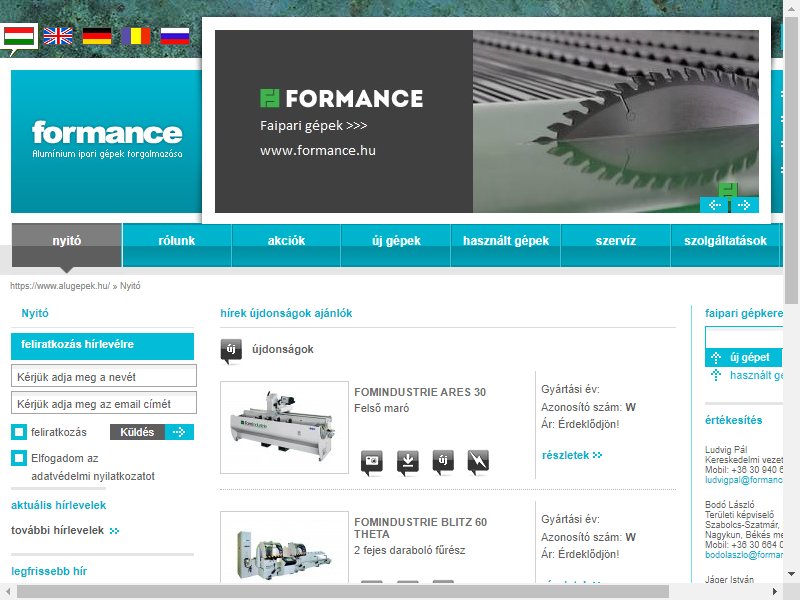Screen dimensions: 800x600
Task: Go to previous banner slide arrow
Action: click(714, 205)
